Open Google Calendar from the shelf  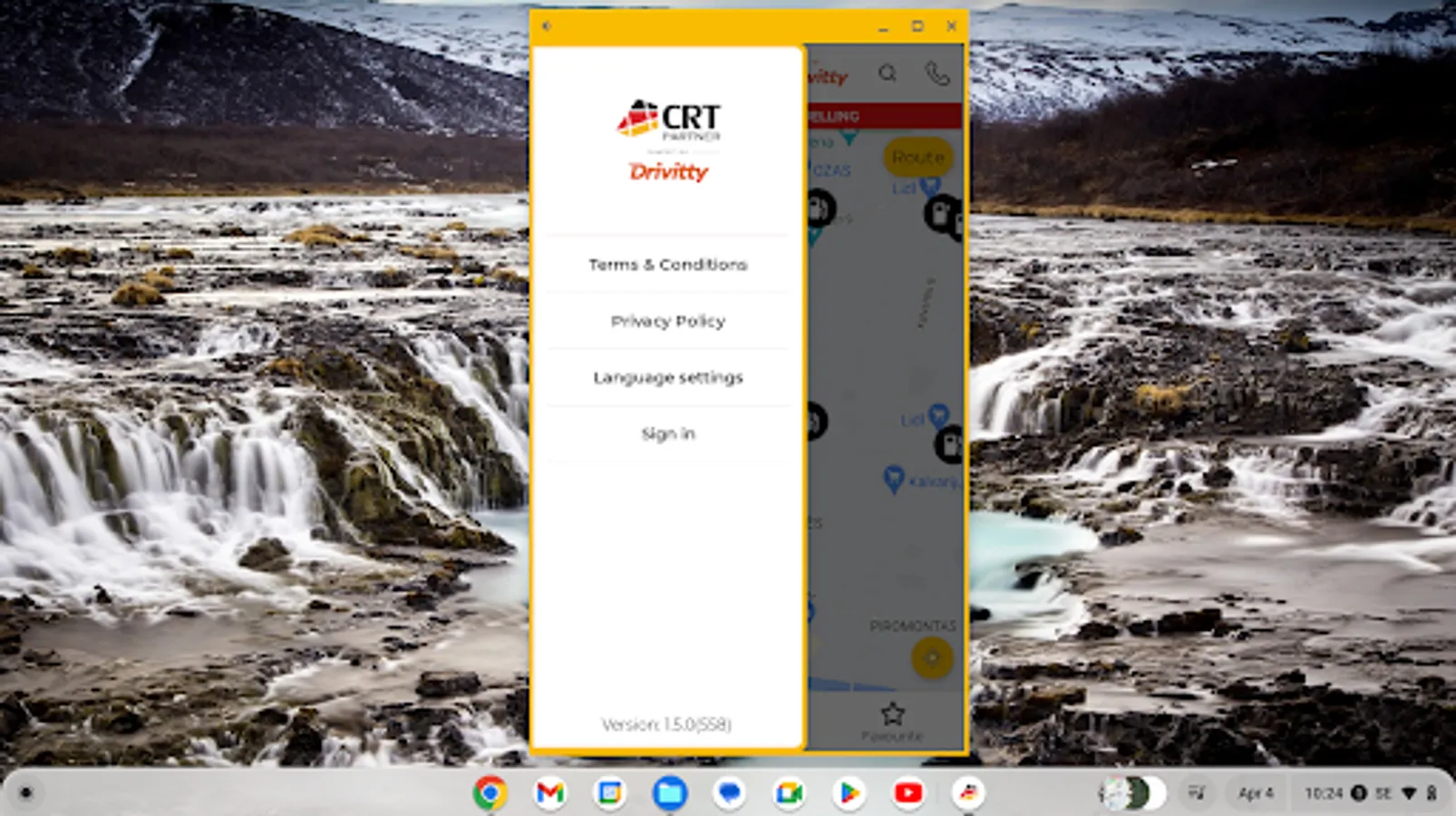pyautogui.click(x=609, y=793)
